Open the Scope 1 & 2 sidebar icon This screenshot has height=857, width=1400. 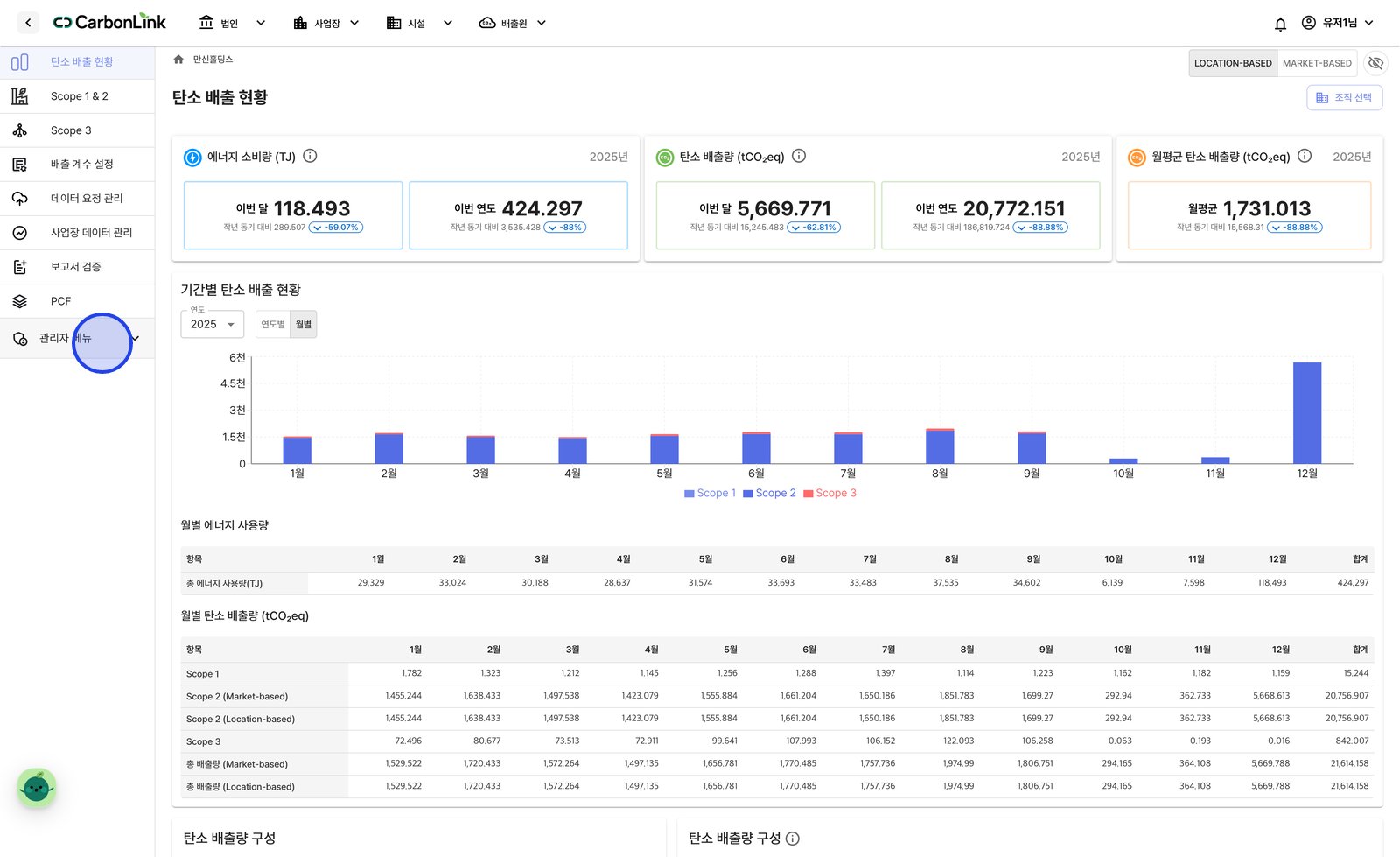tap(19, 96)
